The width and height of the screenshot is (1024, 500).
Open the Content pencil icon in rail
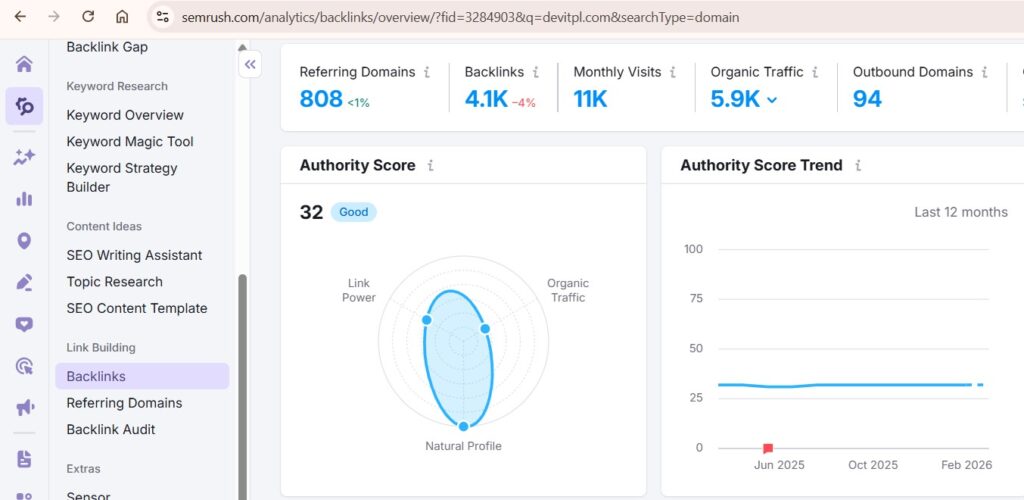click(24, 282)
